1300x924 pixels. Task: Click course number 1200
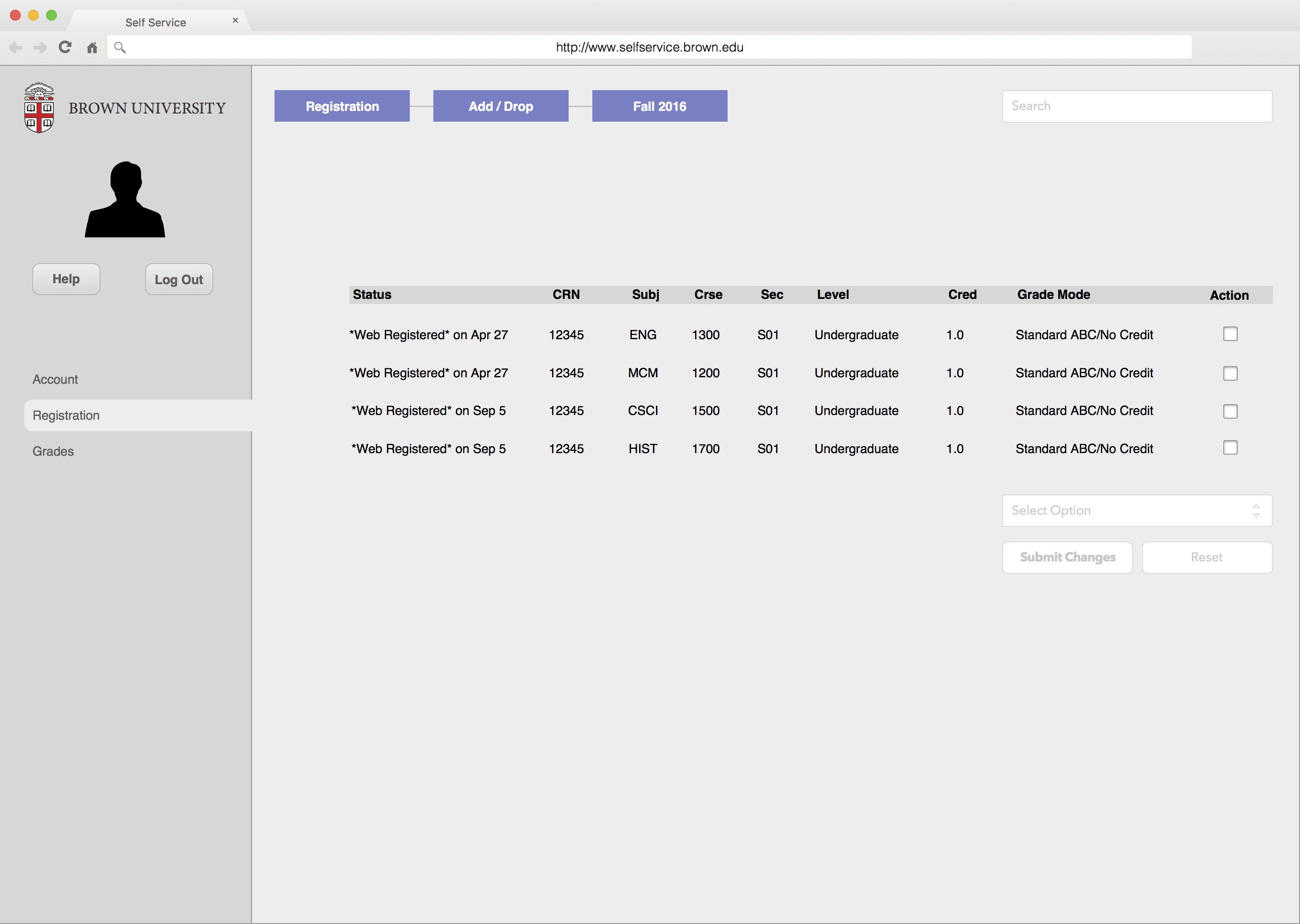(x=706, y=373)
